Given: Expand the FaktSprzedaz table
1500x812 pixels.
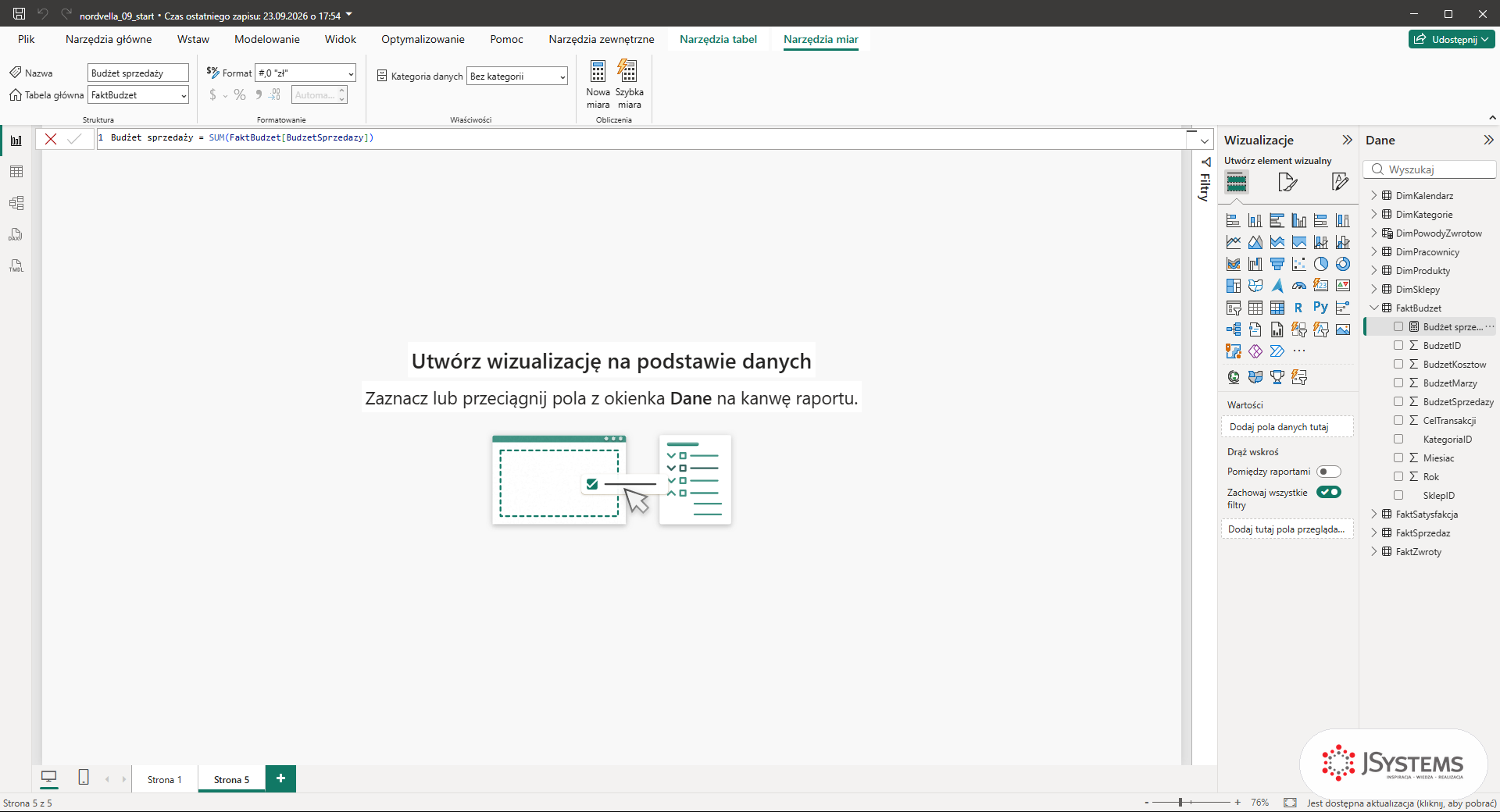Looking at the screenshot, I should pyautogui.click(x=1374, y=533).
